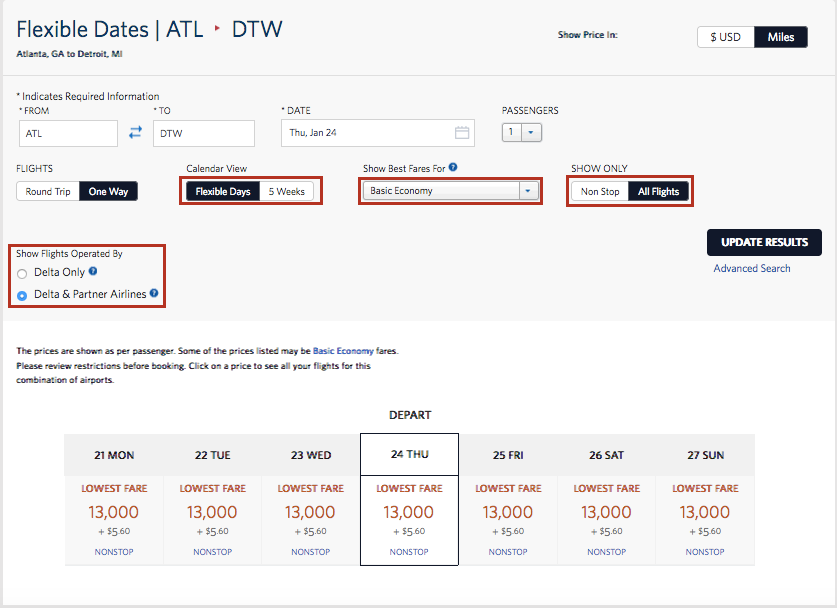Choose the 13,000 miles fare for Monday 21
The height and width of the screenshot is (608, 837).
tap(114, 512)
